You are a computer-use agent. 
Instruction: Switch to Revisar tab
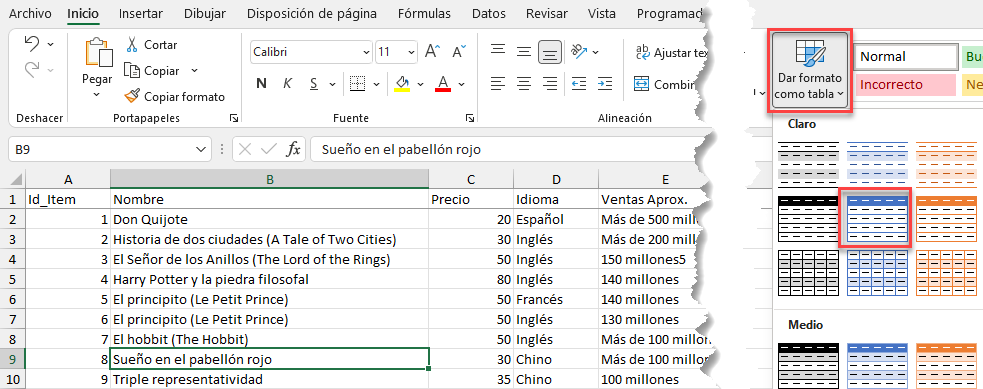tap(547, 13)
